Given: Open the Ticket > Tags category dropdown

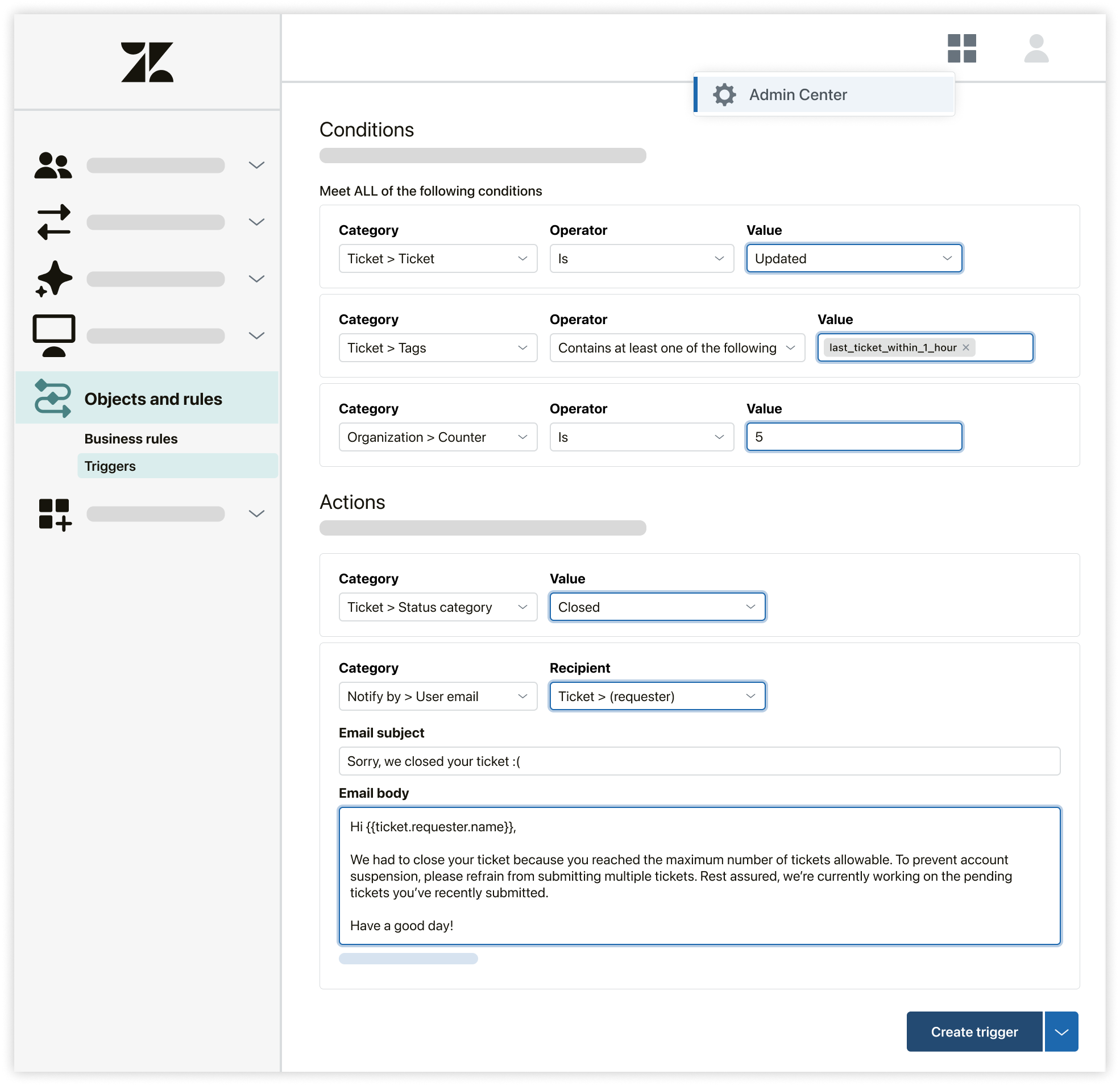Looking at the screenshot, I should [x=437, y=347].
